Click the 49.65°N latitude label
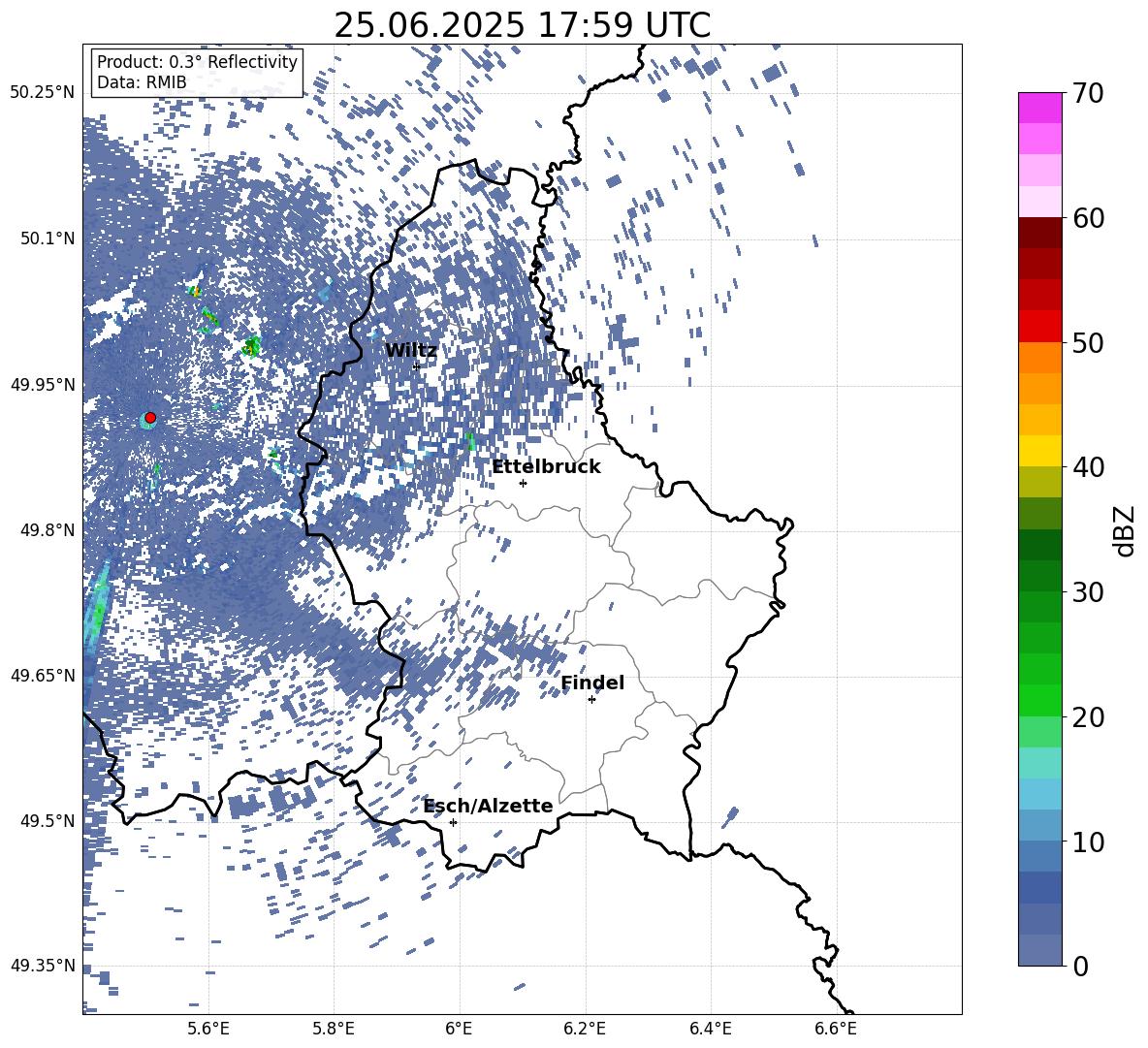This screenshot has width=1148, height=1048. pyautogui.click(x=43, y=676)
